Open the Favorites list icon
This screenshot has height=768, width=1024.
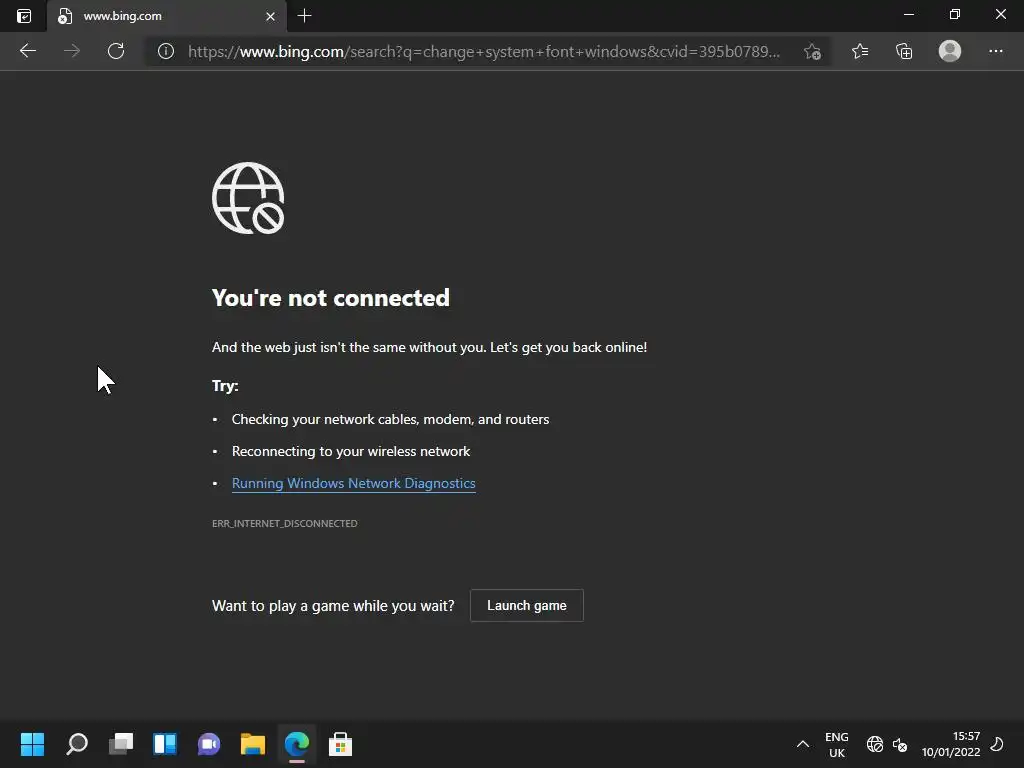point(860,51)
